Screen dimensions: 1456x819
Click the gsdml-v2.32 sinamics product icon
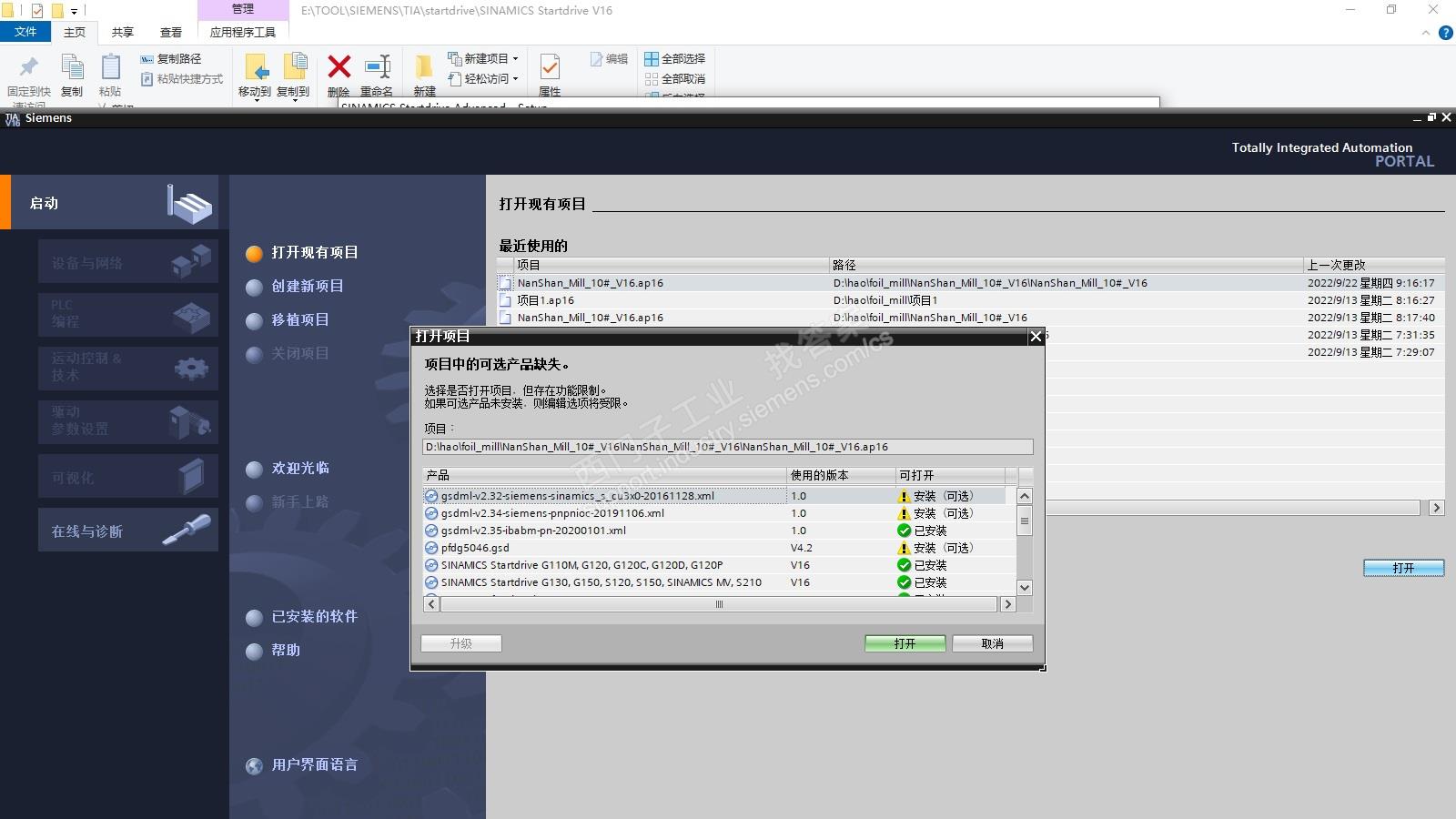point(431,496)
